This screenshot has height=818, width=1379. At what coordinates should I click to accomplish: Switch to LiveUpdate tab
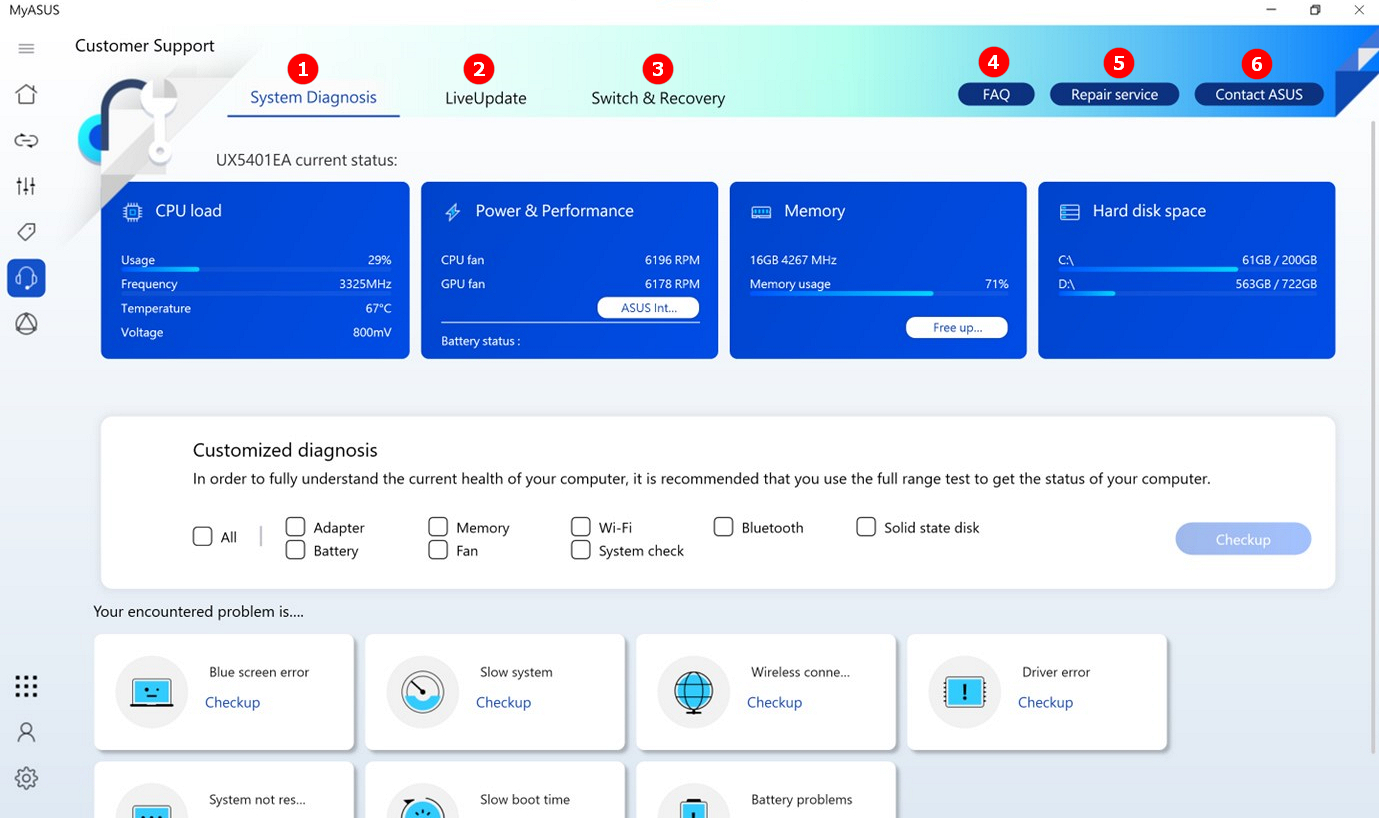click(x=486, y=98)
